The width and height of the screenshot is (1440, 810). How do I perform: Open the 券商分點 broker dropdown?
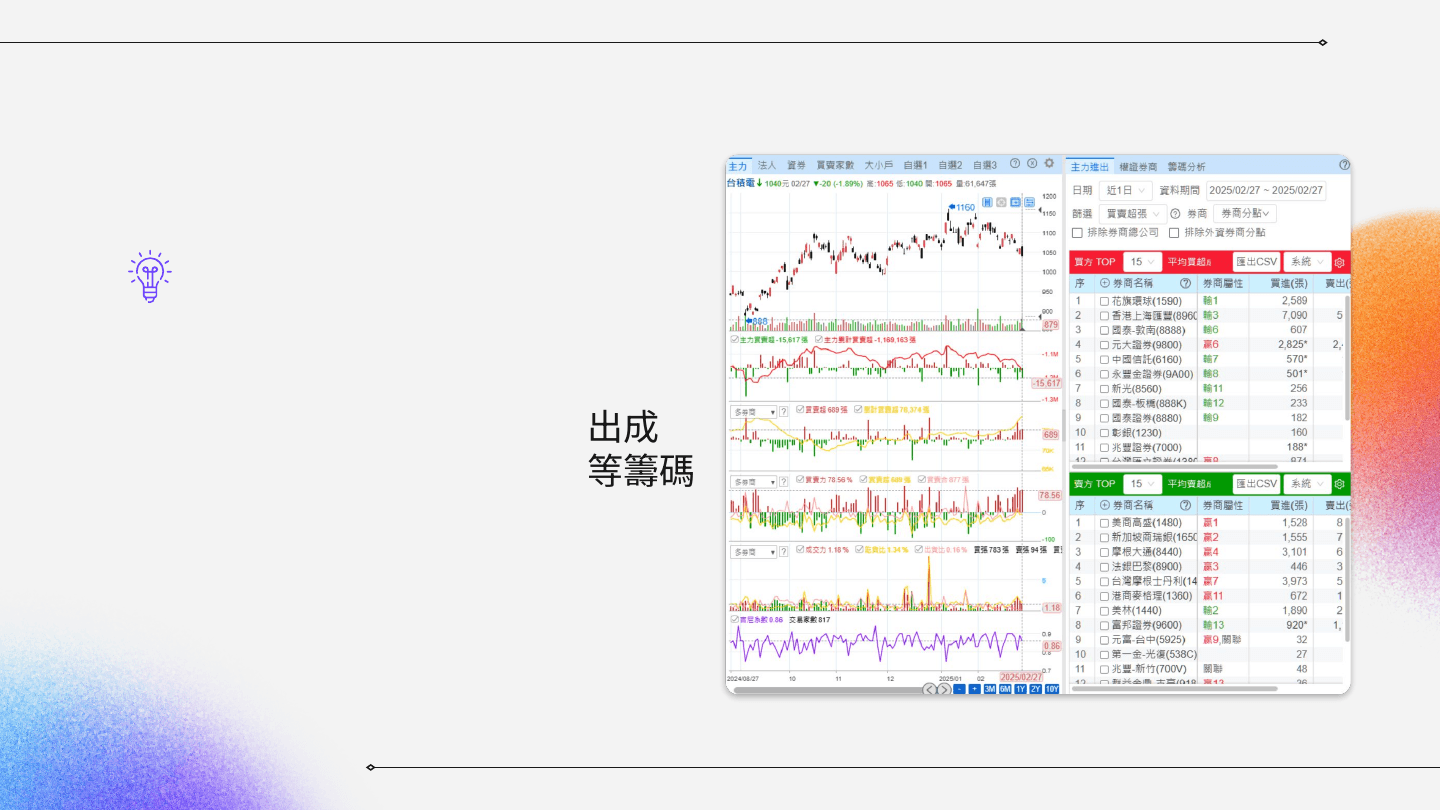click(x=1244, y=214)
